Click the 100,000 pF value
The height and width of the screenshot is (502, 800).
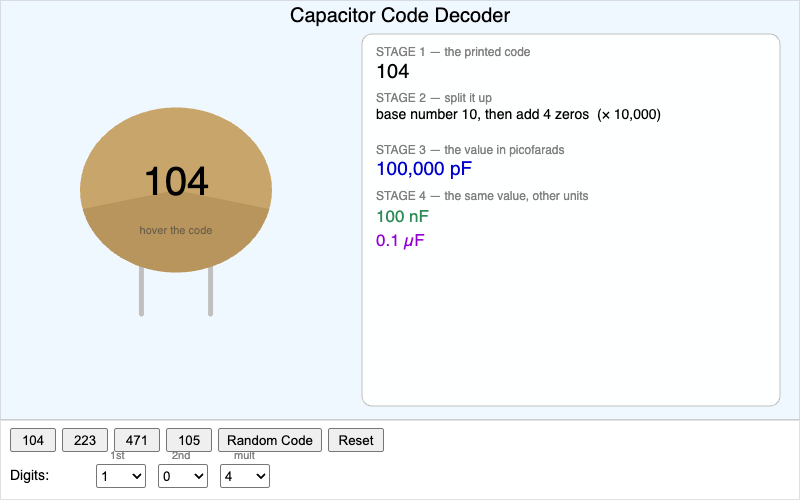tap(424, 169)
